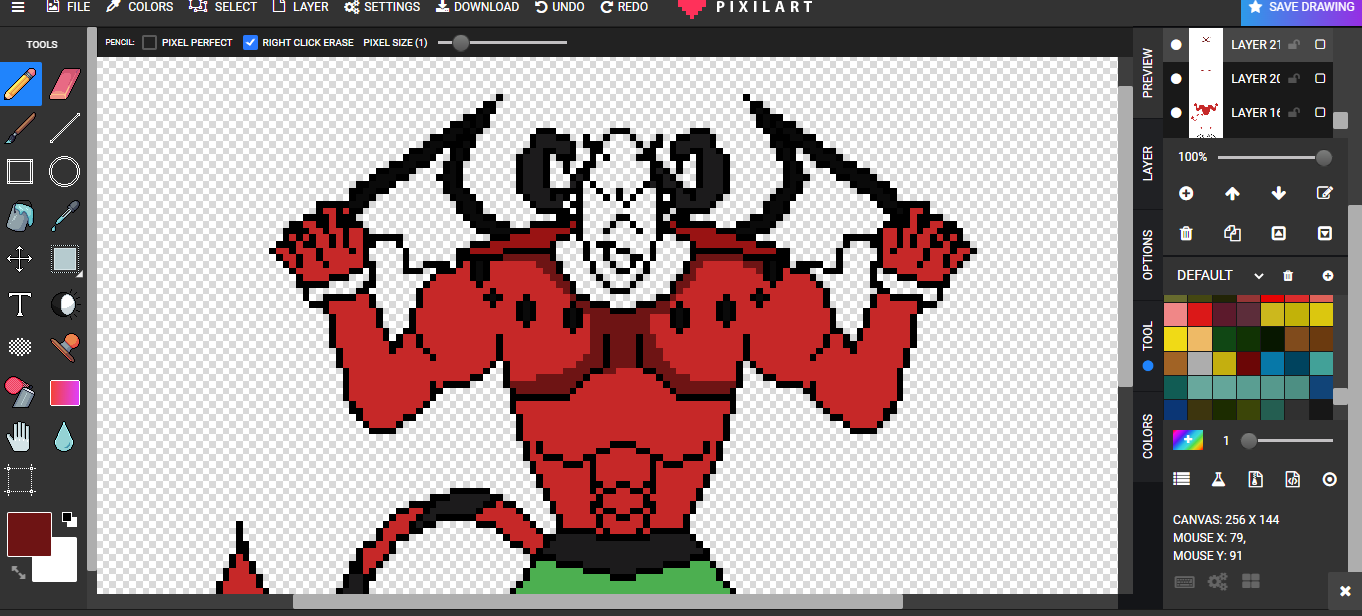Image resolution: width=1362 pixels, height=616 pixels.
Task: Open the primary dark red color swatch
Action: [30, 534]
